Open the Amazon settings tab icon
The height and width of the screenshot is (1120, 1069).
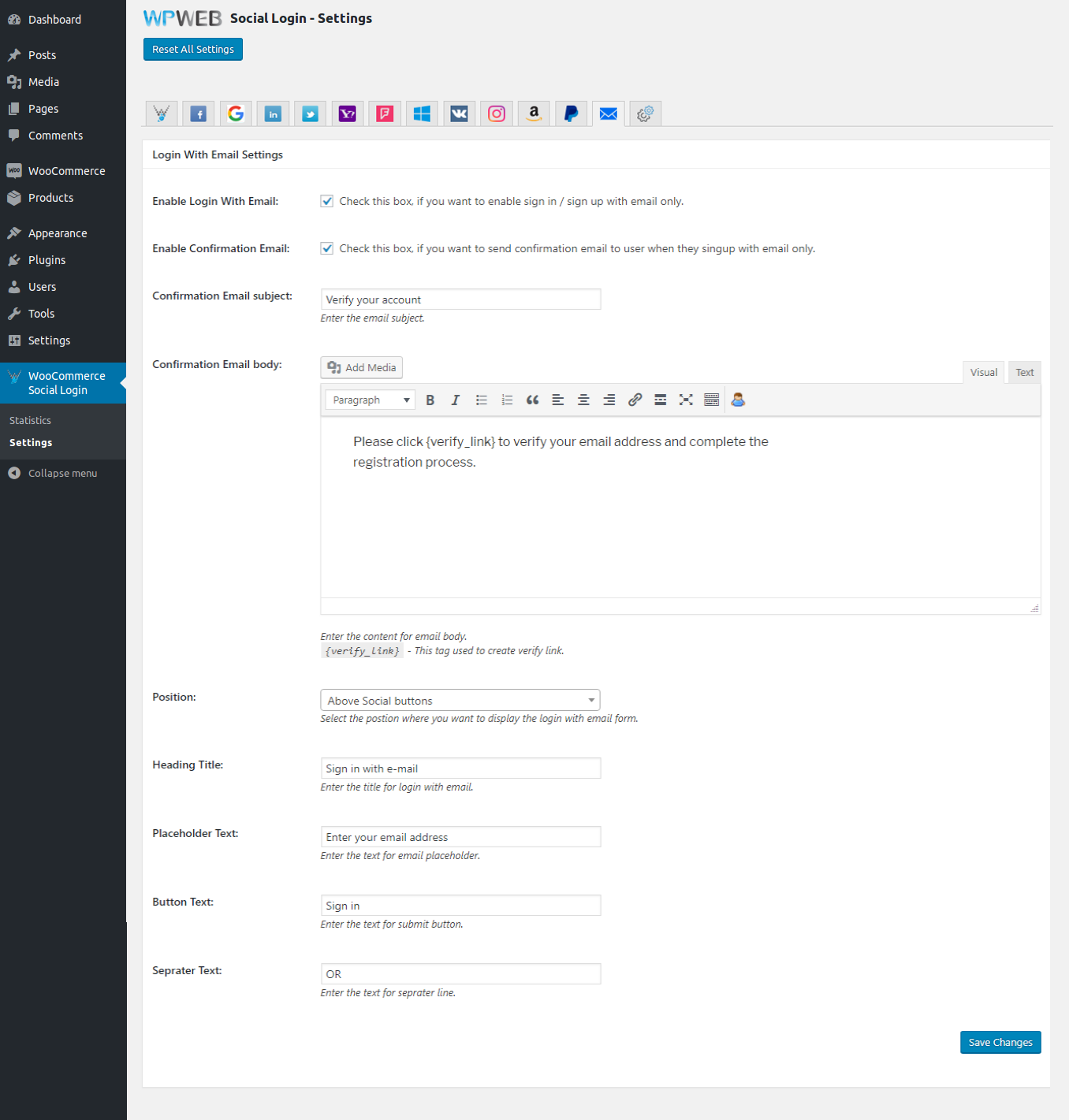(534, 114)
